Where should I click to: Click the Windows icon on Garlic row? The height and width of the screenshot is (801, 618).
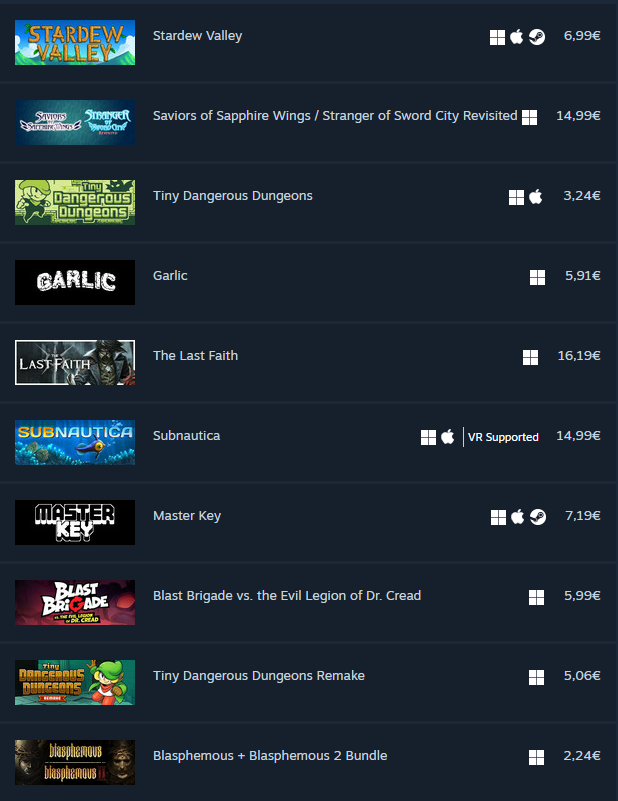(537, 277)
